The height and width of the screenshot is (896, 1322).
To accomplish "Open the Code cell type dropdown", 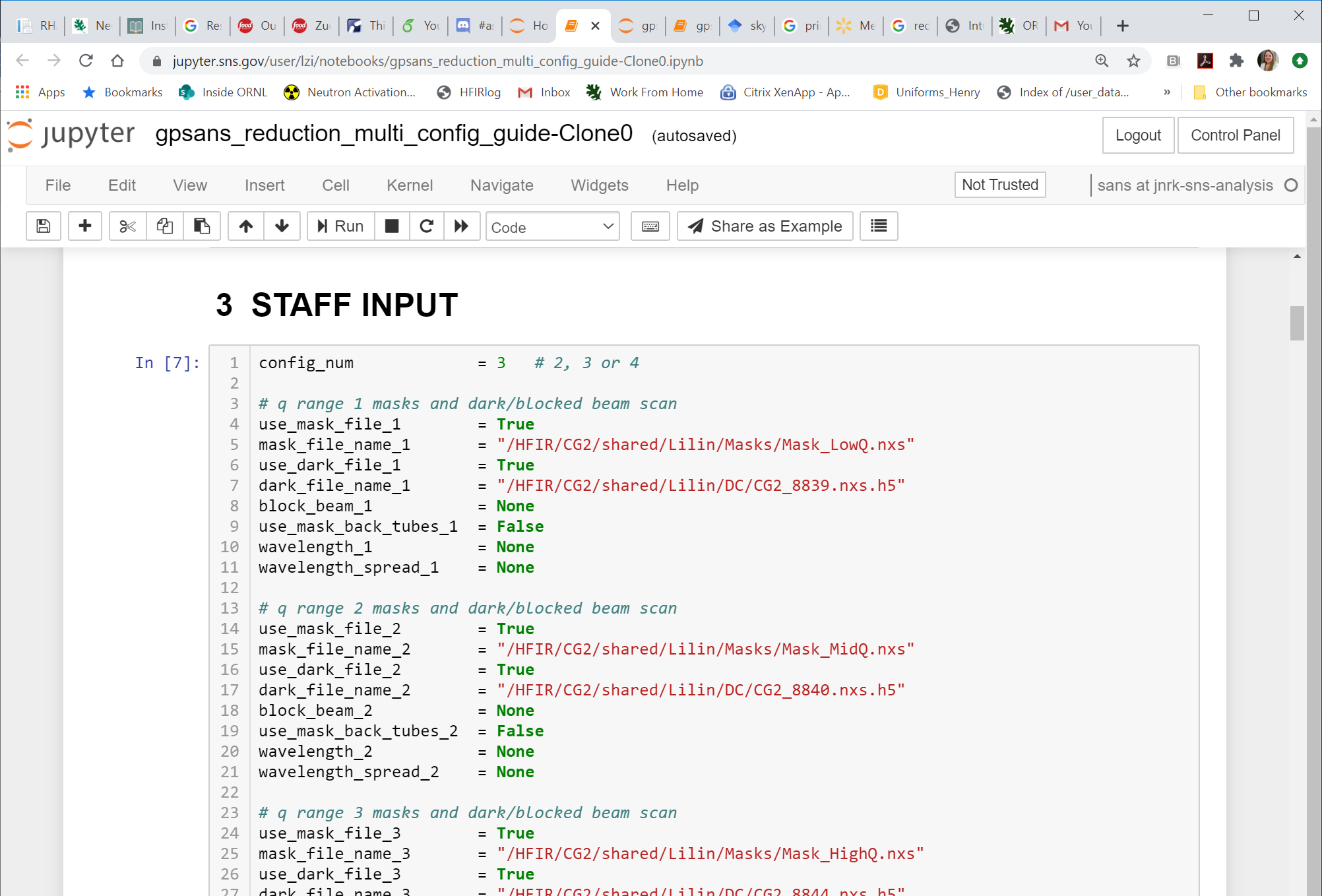I will pyautogui.click(x=552, y=227).
